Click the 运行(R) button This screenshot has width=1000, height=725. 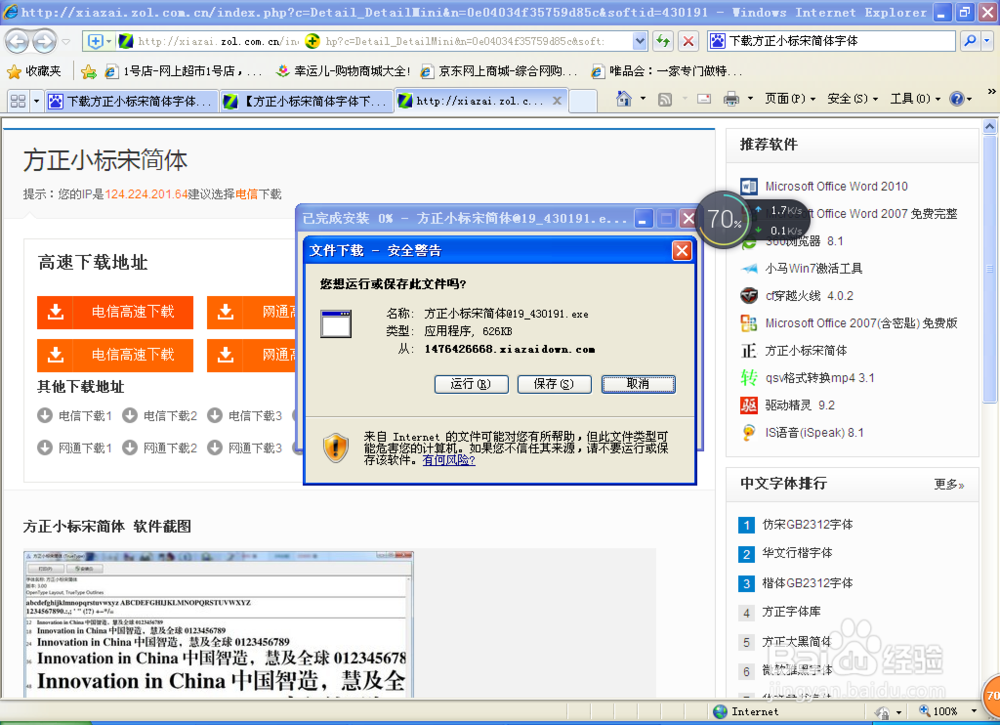click(471, 384)
